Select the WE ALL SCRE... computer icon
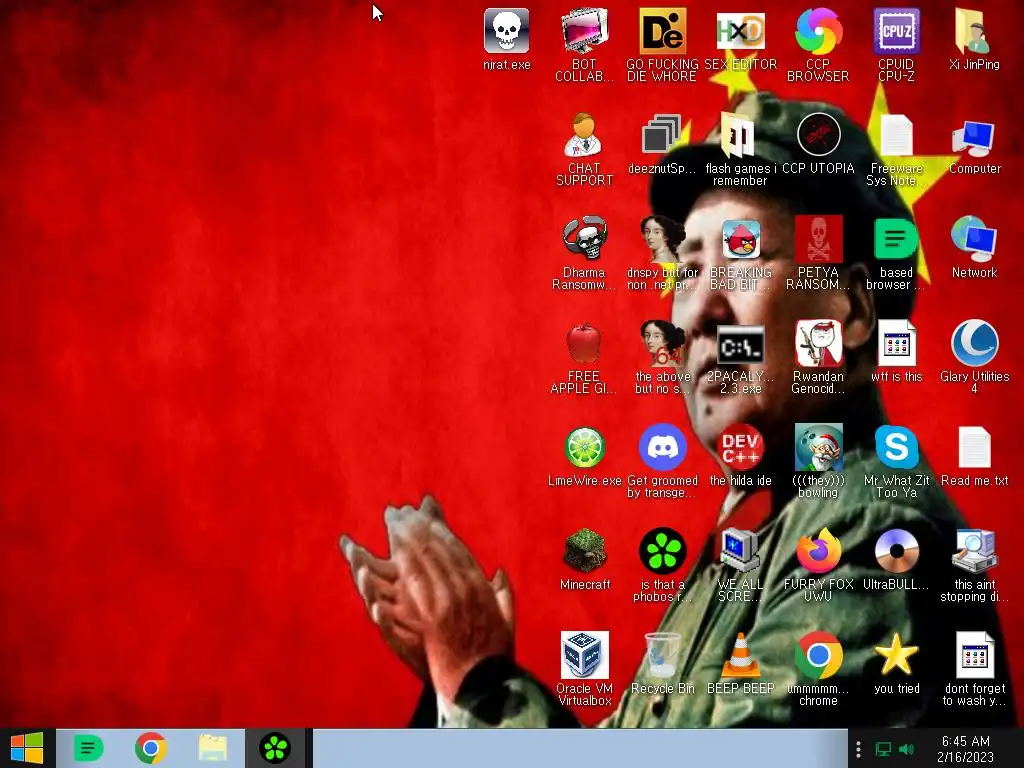Viewport: 1024px width, 768px height. 740,550
